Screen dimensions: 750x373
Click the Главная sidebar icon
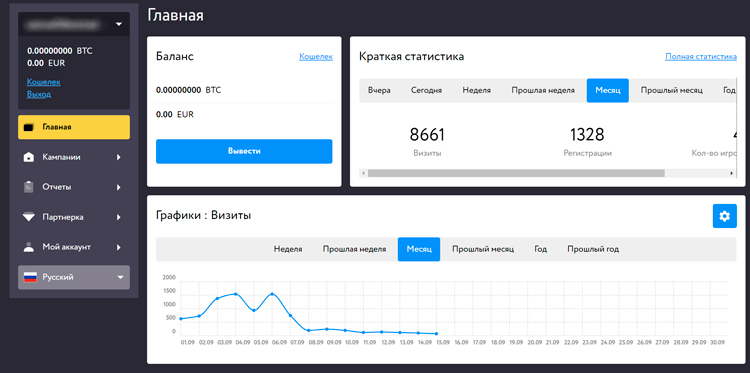pos(29,127)
